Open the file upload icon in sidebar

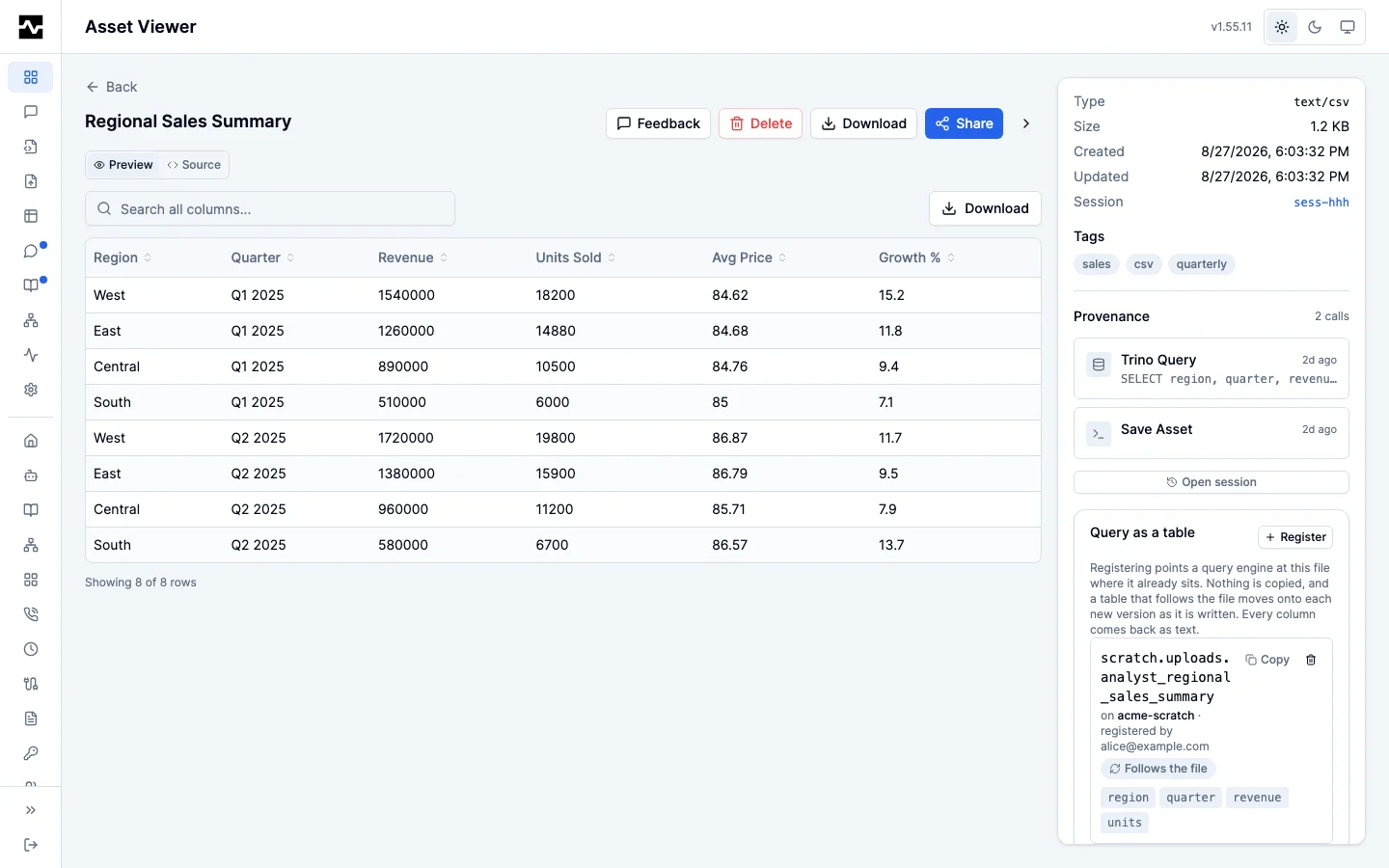coord(31,181)
